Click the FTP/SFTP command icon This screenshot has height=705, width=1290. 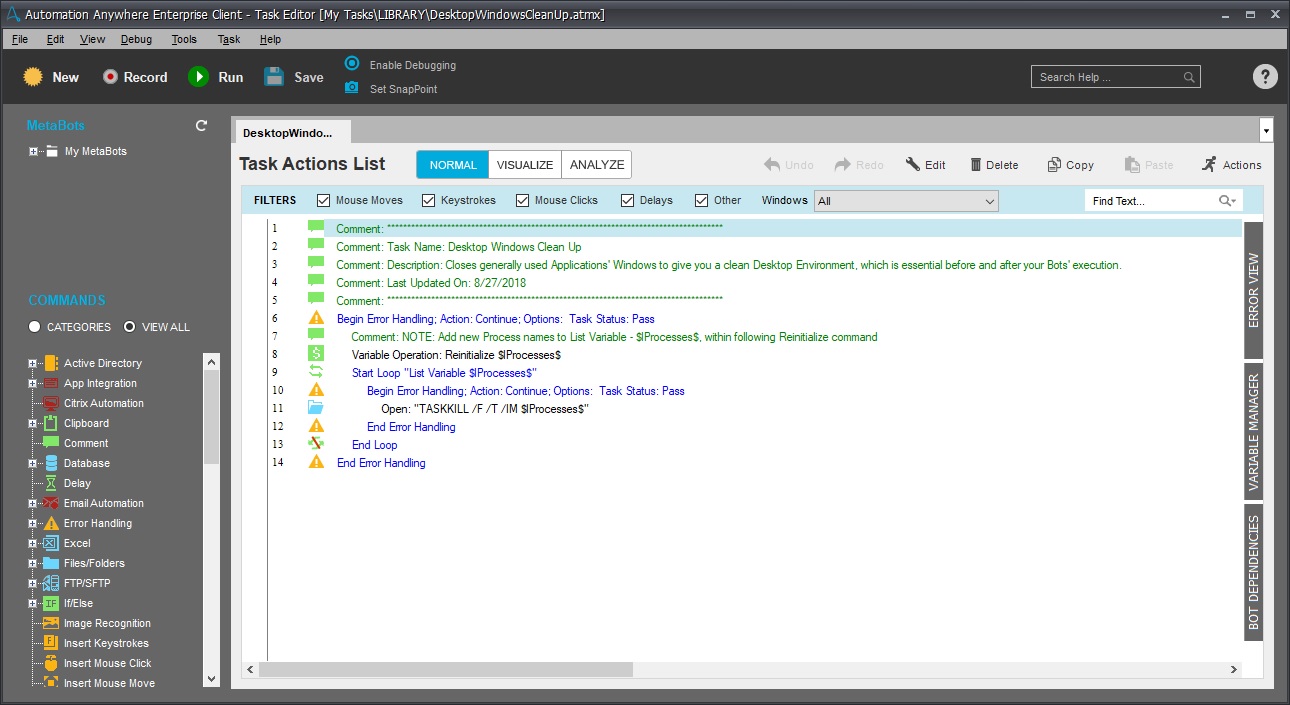[x=52, y=583]
